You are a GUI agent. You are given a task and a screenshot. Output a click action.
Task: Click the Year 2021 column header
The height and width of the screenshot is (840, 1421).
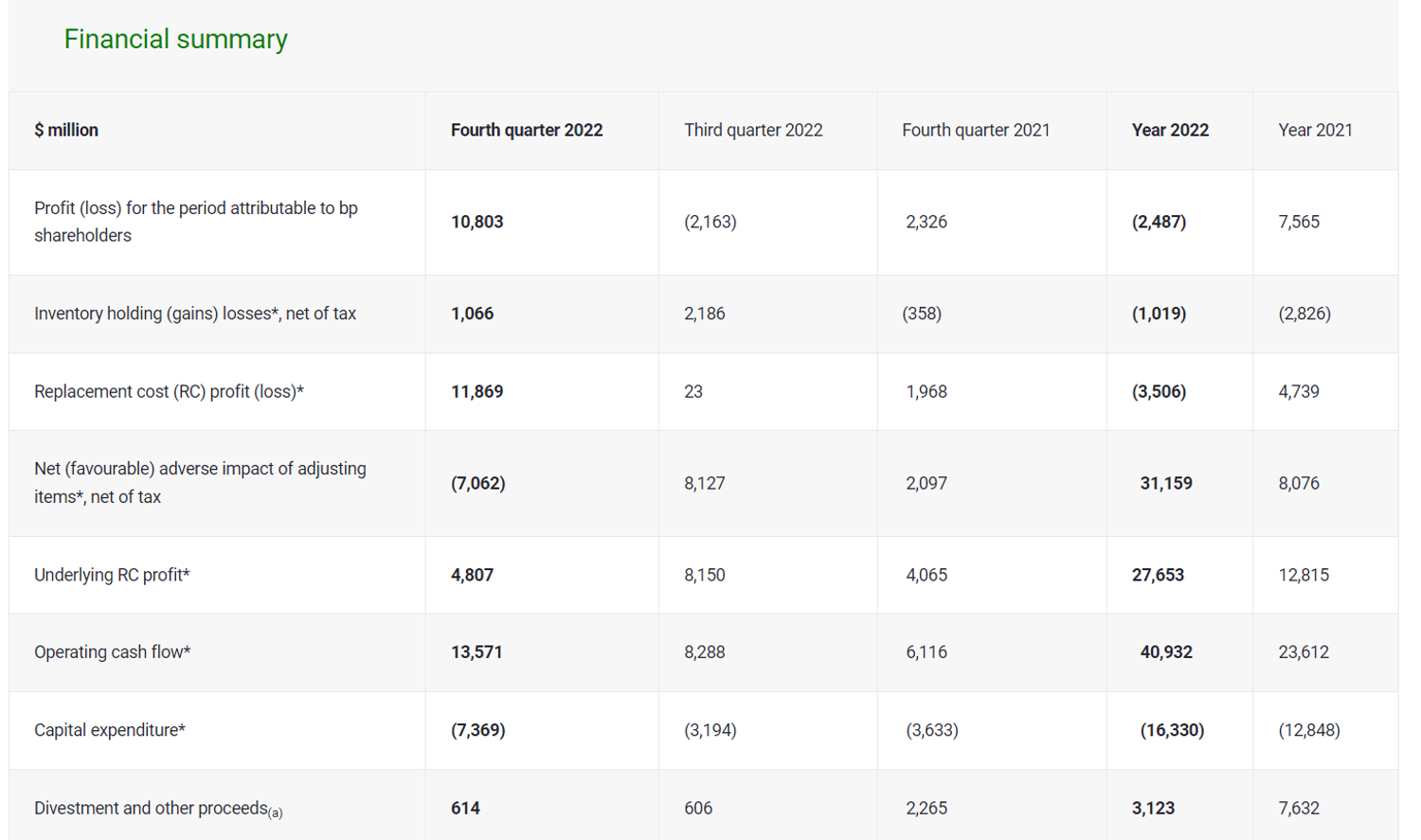pyautogui.click(x=1315, y=130)
